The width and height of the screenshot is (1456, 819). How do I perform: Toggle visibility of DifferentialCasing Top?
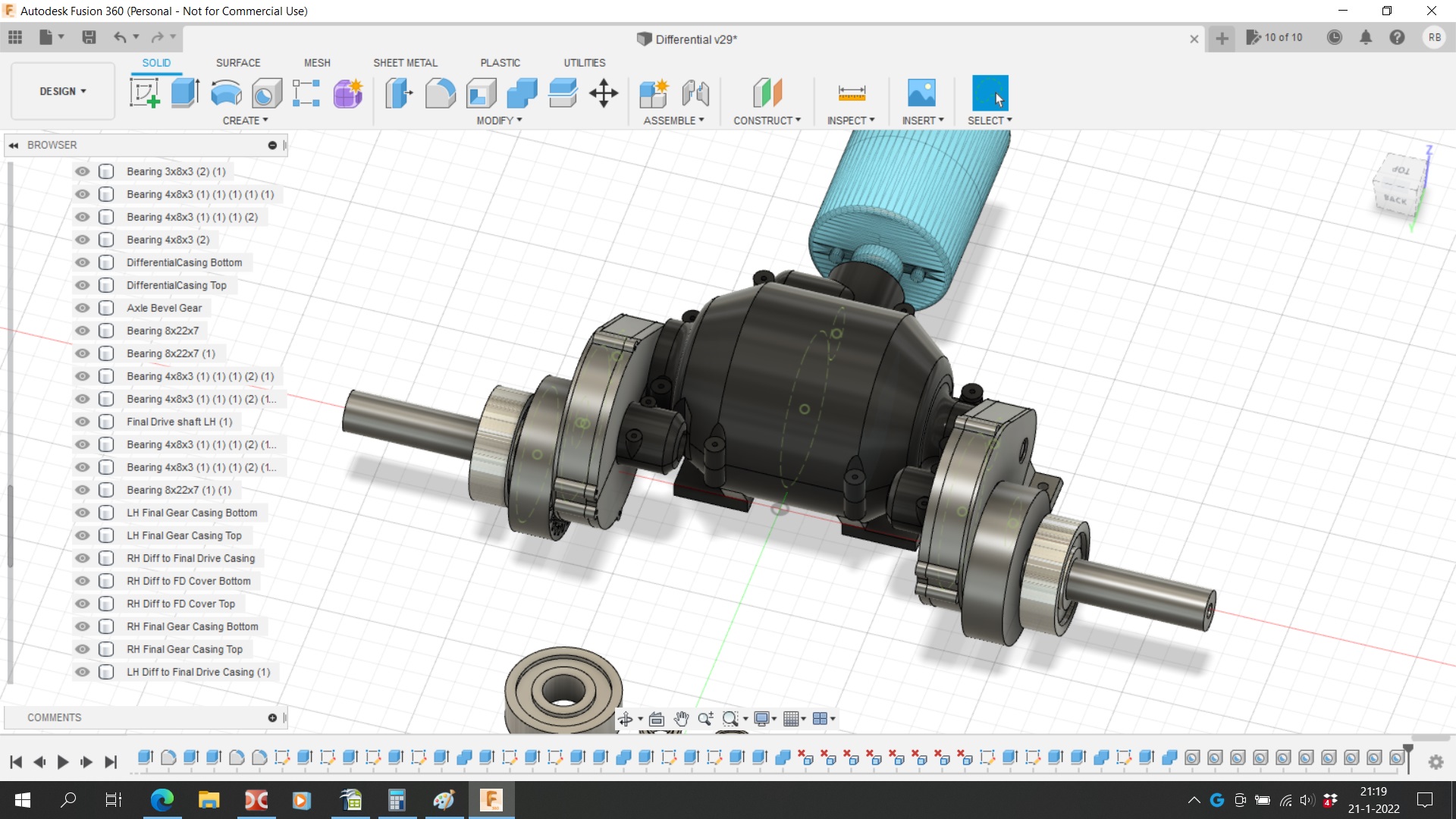(83, 285)
